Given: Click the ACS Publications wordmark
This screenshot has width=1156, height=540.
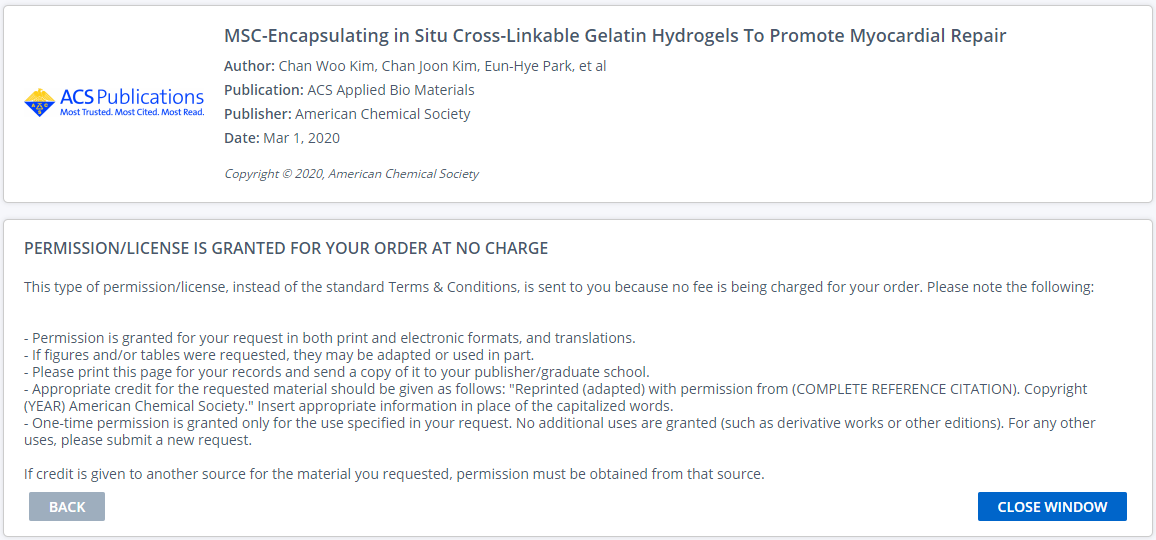Looking at the screenshot, I should coord(131,97).
